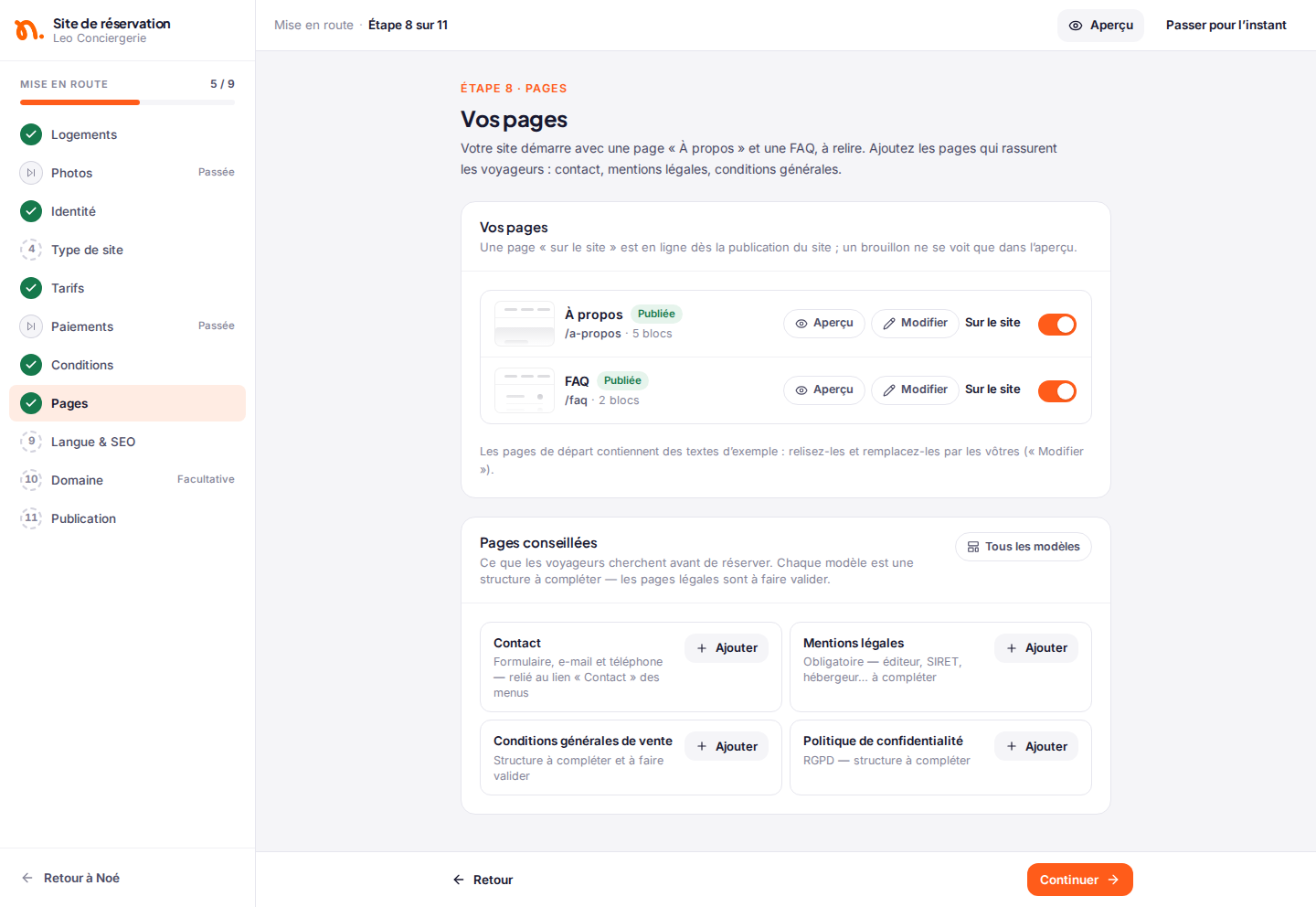The width and height of the screenshot is (1316, 907).
Task: Open the Type de site step
Action: coord(127,250)
